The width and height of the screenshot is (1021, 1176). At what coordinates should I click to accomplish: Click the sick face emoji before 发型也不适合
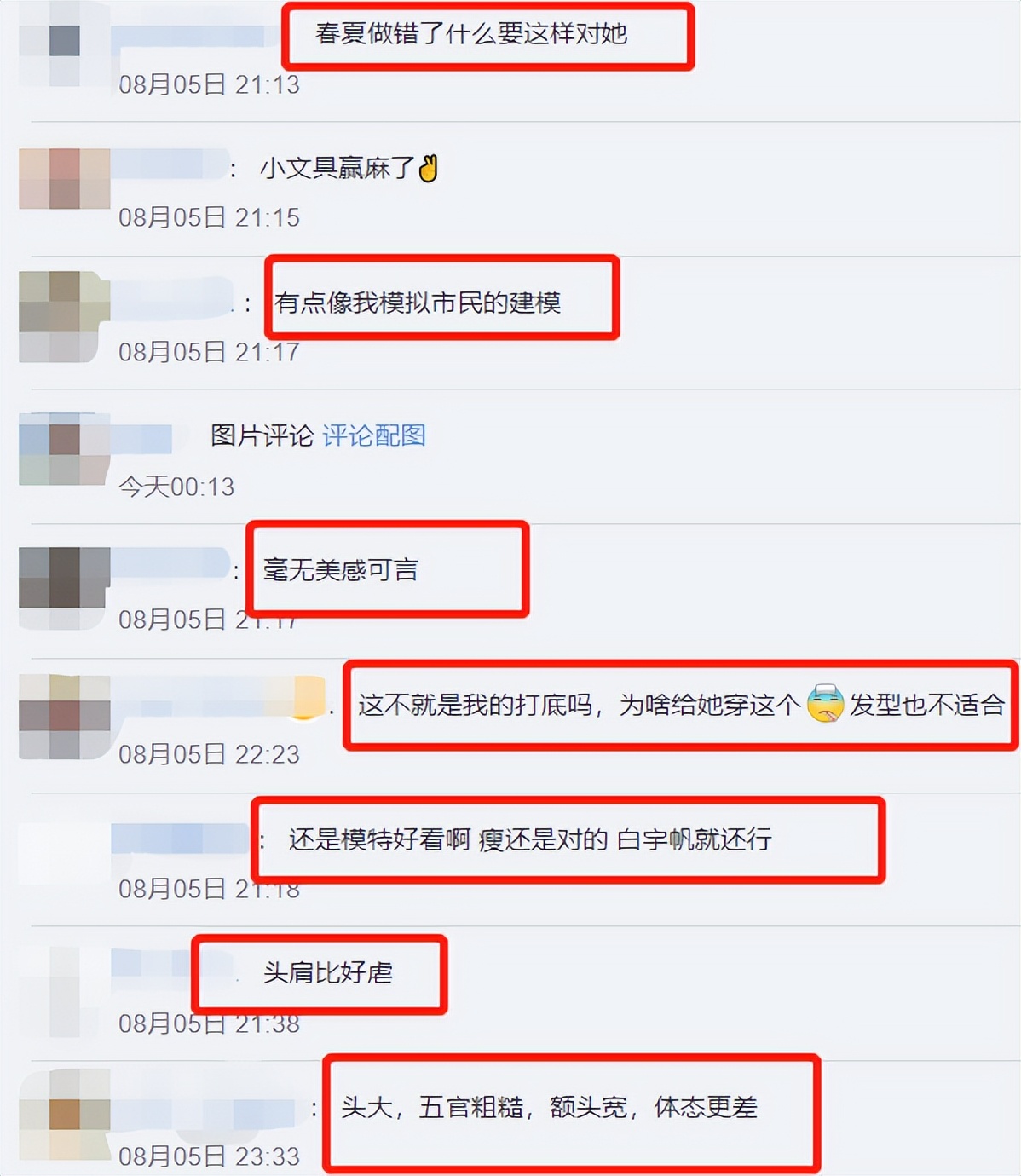tap(825, 704)
